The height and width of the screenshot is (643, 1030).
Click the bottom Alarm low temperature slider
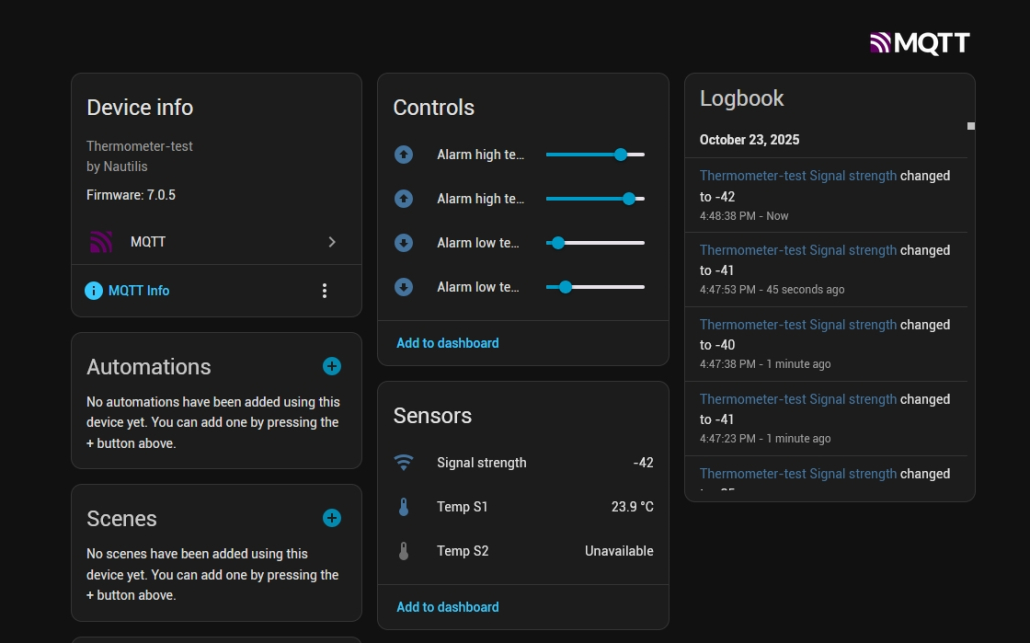point(595,287)
